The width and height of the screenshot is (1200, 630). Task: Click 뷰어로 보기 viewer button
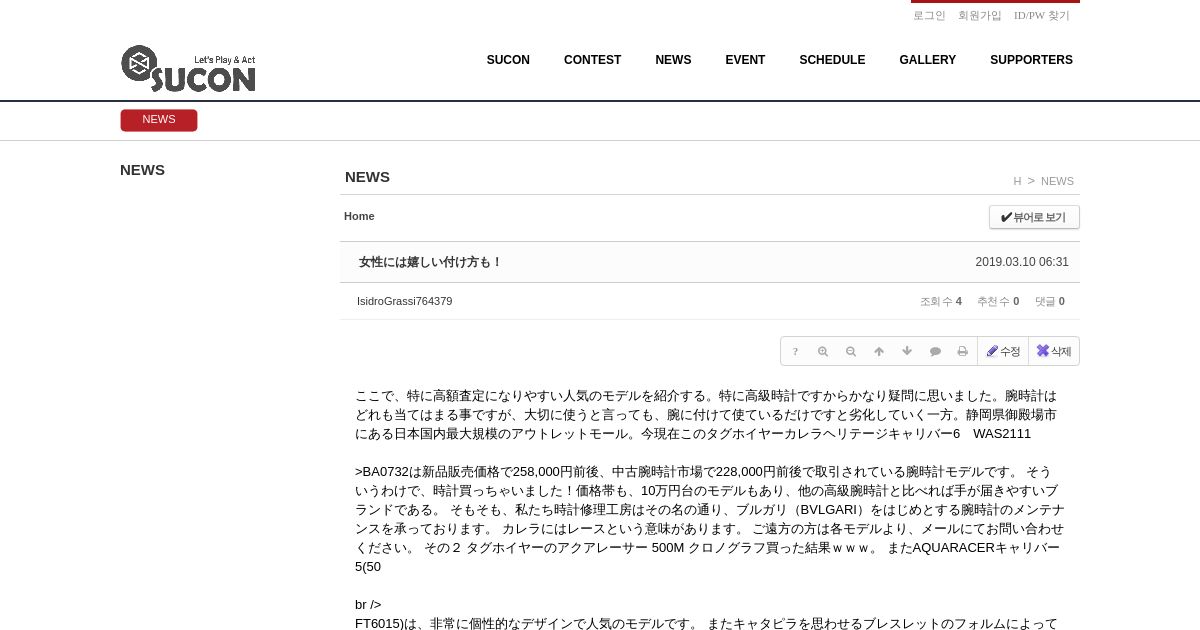(x=1034, y=217)
